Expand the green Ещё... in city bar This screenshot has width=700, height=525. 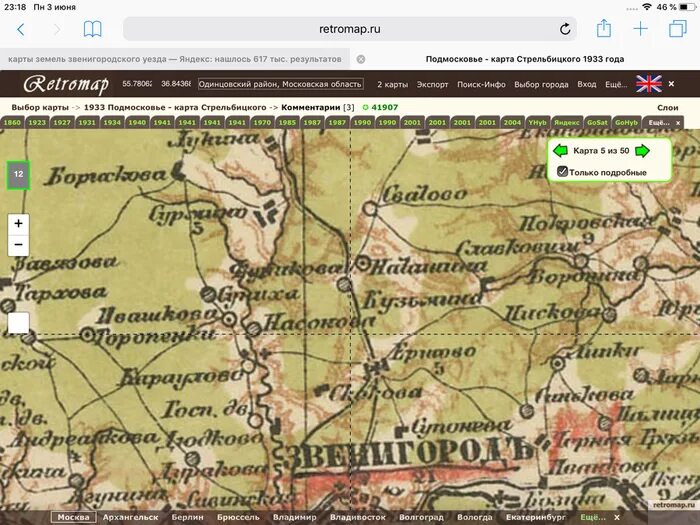point(593,517)
